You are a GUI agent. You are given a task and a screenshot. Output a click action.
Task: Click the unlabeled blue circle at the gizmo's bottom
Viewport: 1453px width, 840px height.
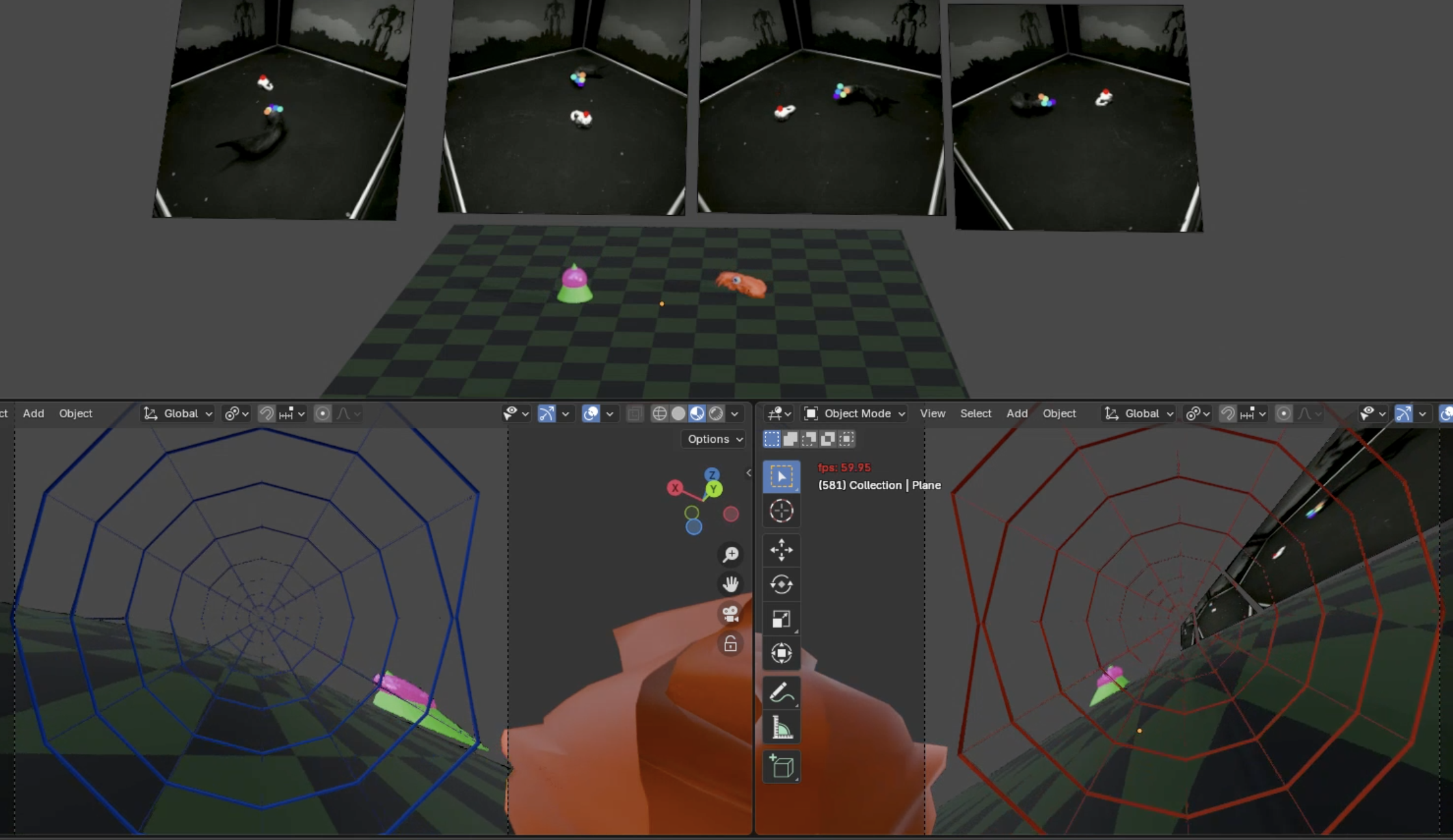(694, 527)
